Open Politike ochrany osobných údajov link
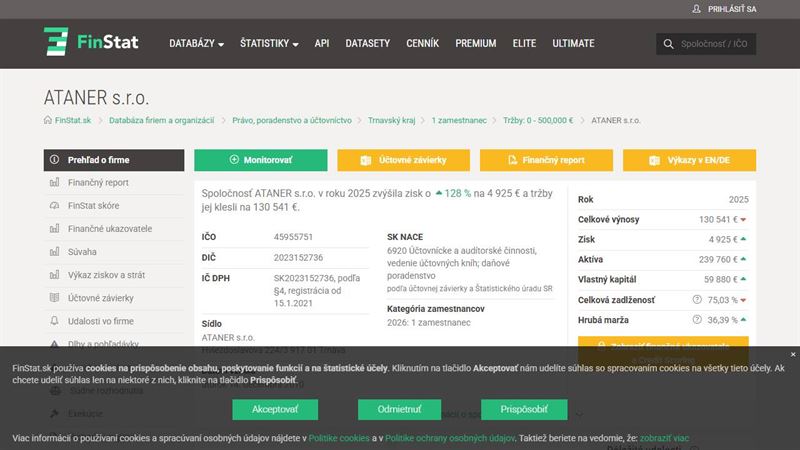This screenshot has height=450, width=800. 449,438
